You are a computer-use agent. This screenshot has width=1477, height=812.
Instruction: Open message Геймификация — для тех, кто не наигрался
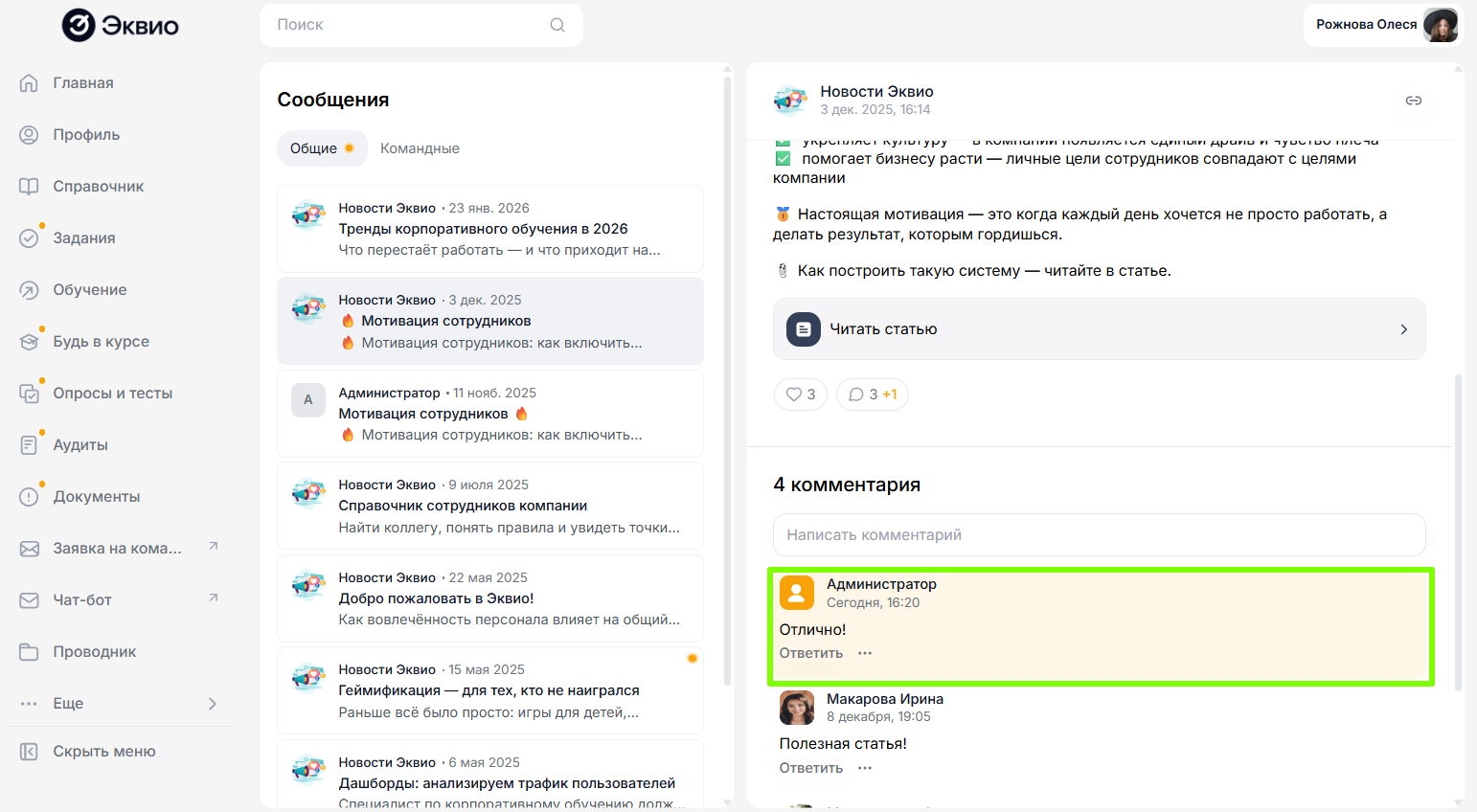click(490, 690)
